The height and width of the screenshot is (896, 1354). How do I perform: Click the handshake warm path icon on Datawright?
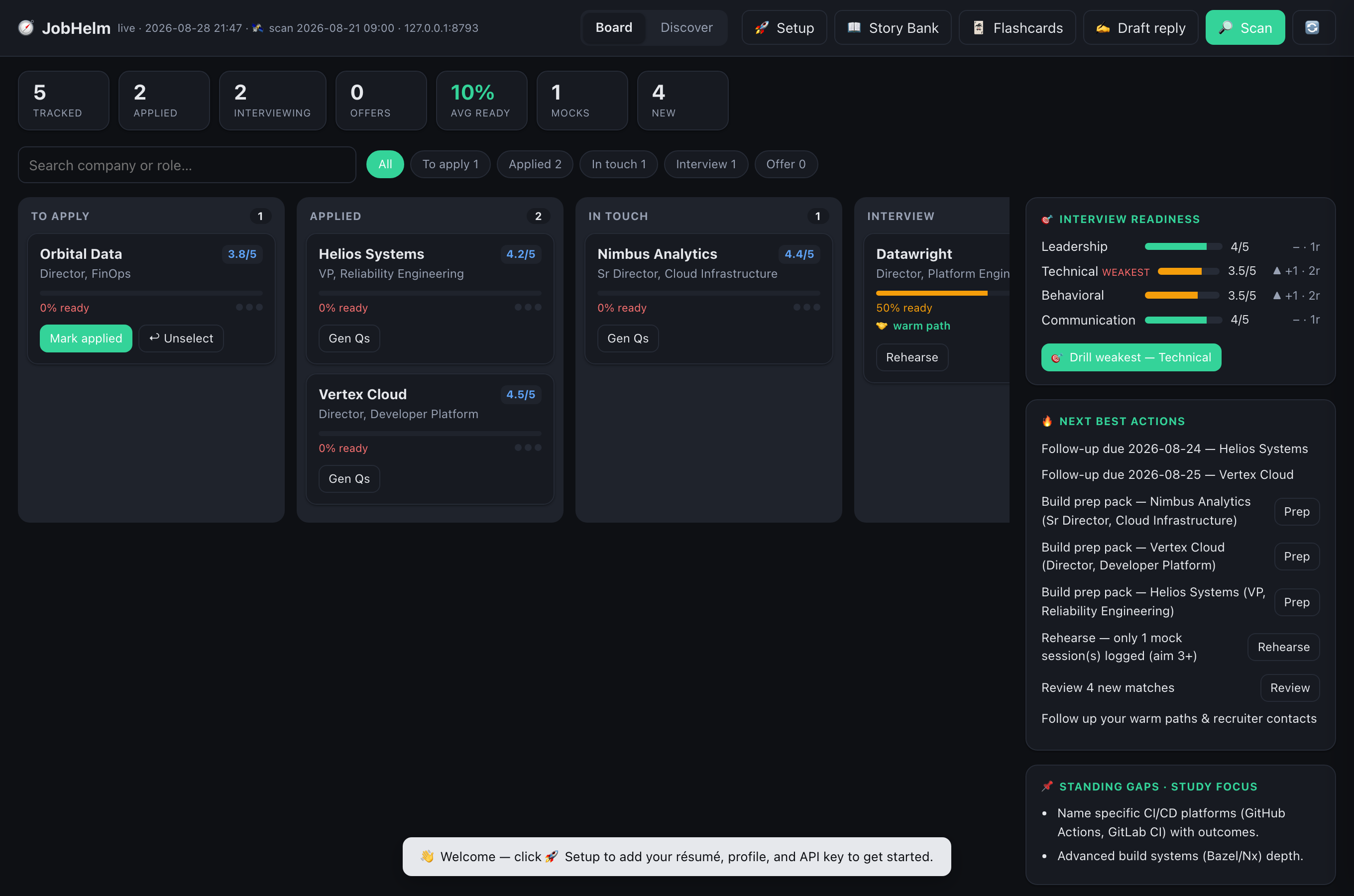pyautogui.click(x=882, y=326)
